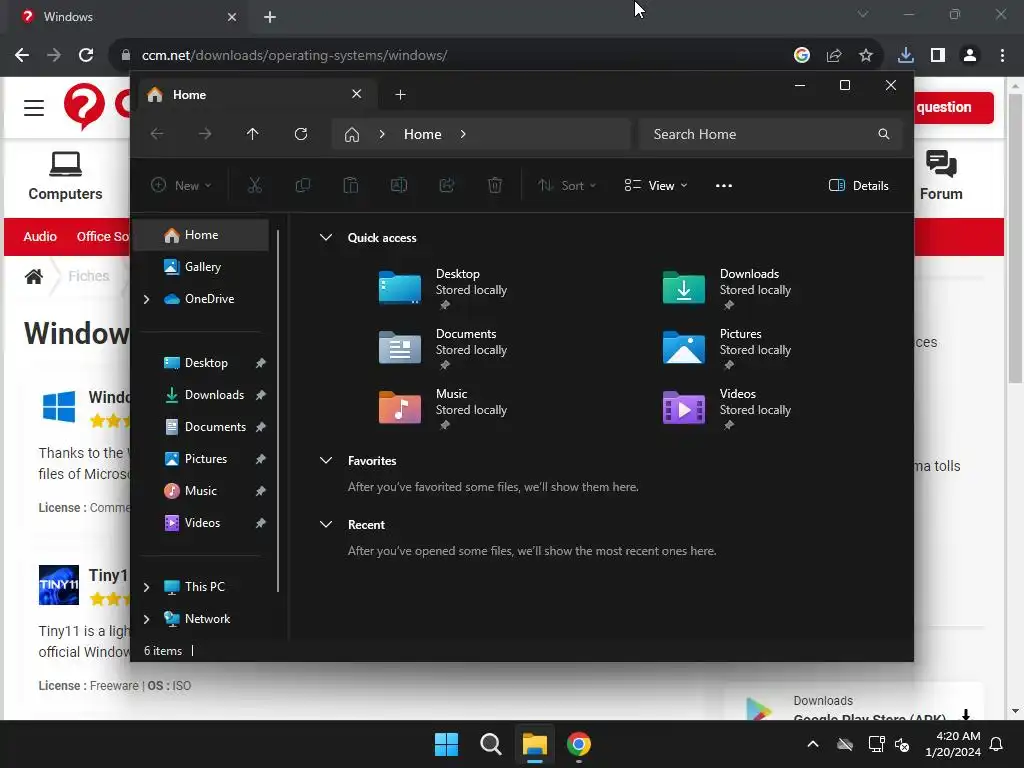Click the Copy icon in File Explorer toolbar
The height and width of the screenshot is (768, 1024).
[302, 185]
